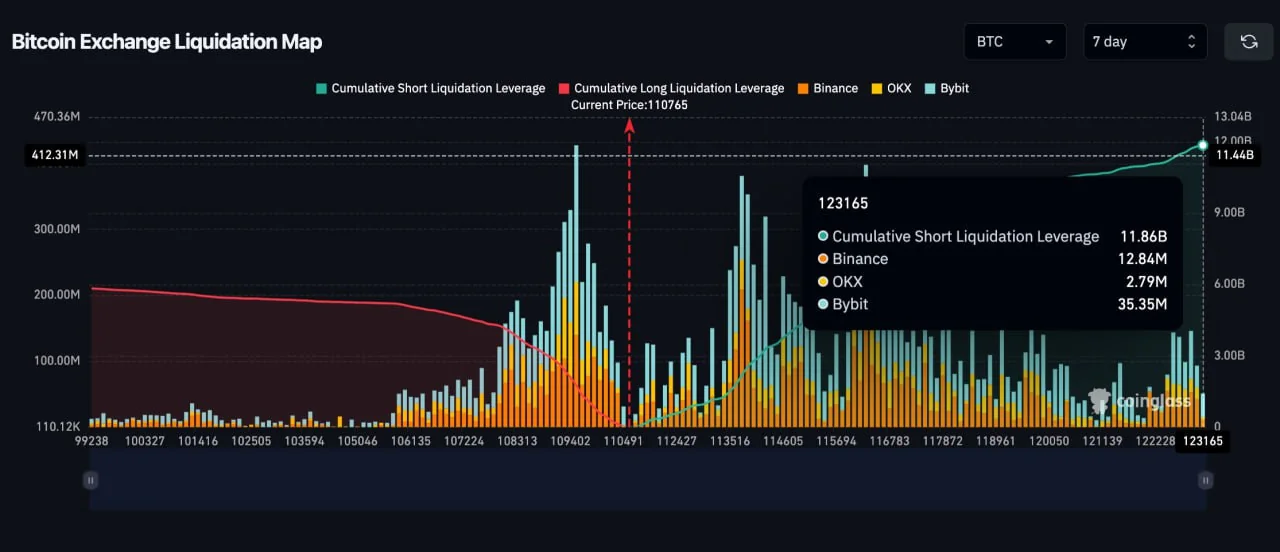This screenshot has height=552, width=1280.
Task: Click the middle of the zoom slider track
Action: 647,480
